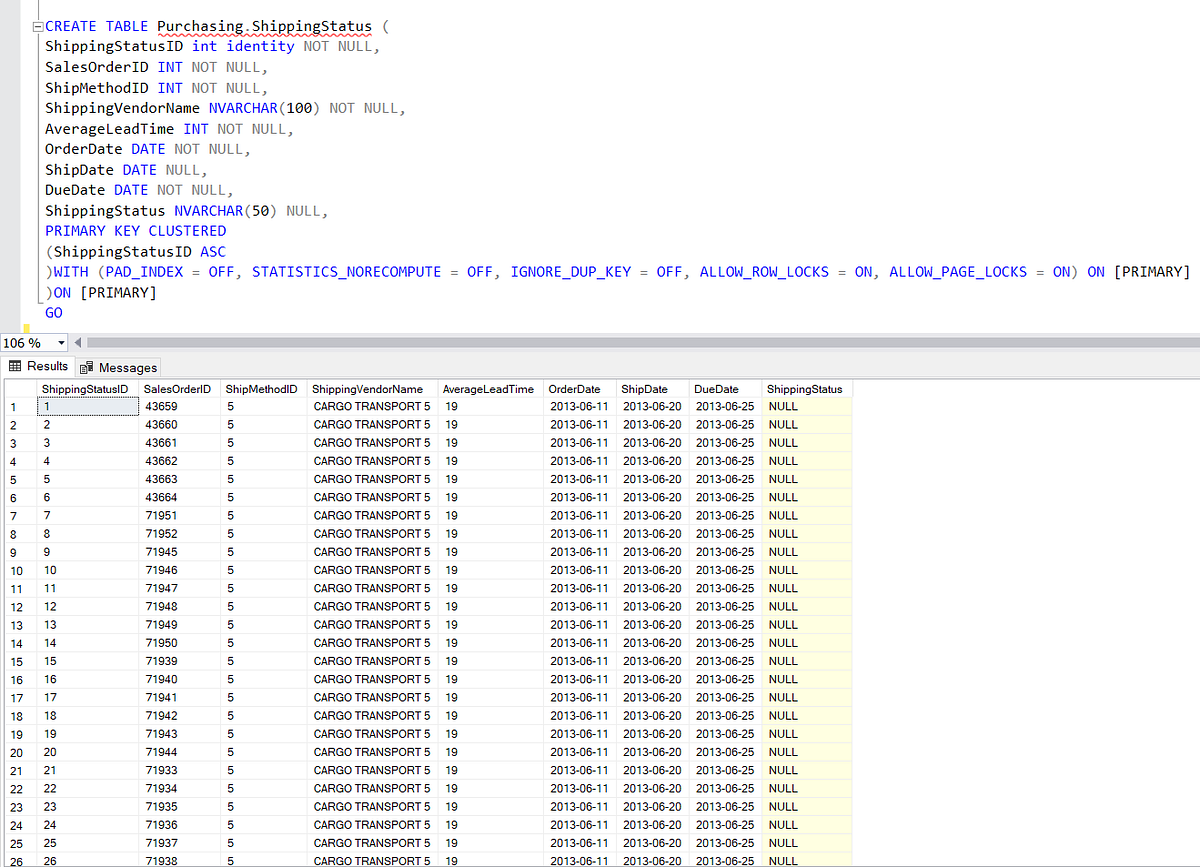Select the SalesOrderID column header

[x=178, y=389]
